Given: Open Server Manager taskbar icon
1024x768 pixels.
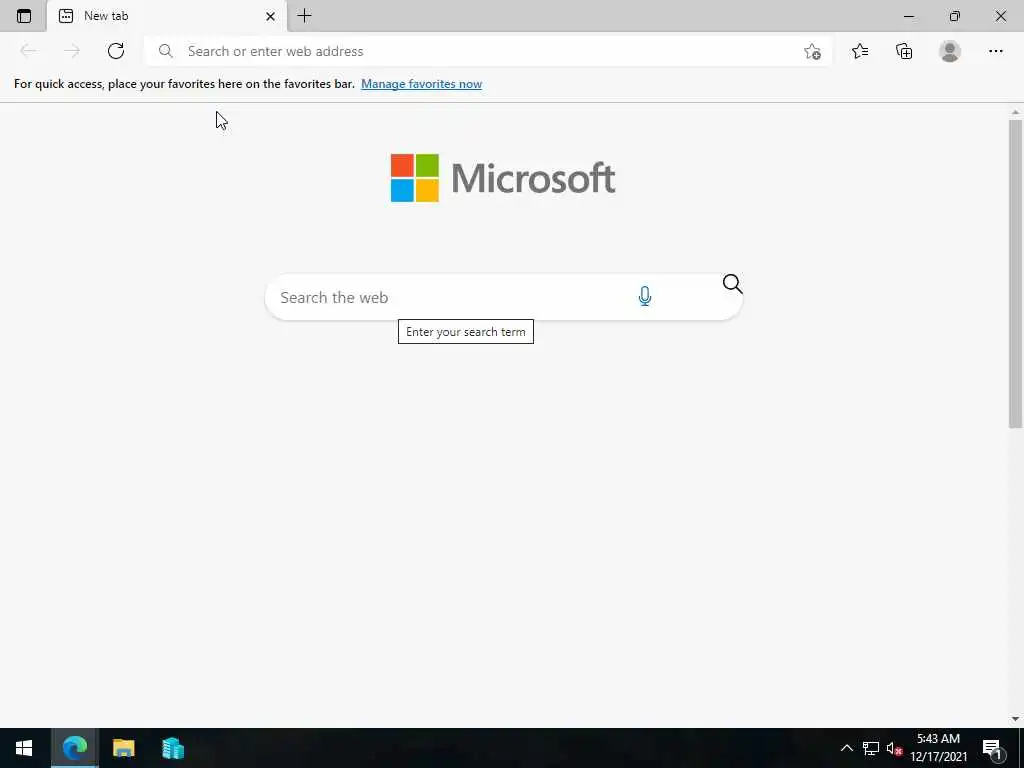Looking at the screenshot, I should (x=173, y=748).
